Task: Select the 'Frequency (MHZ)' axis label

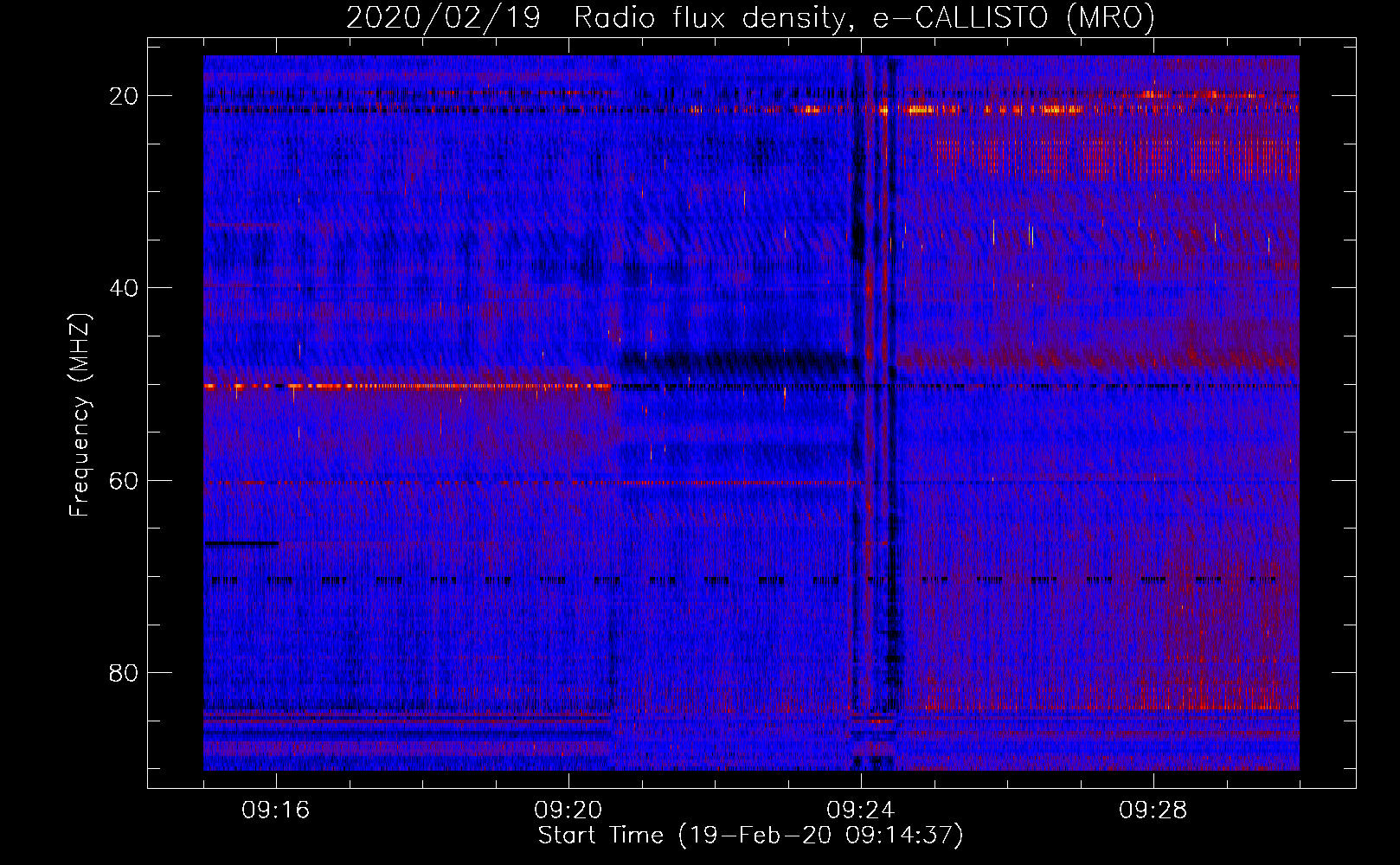Action: click(80, 415)
